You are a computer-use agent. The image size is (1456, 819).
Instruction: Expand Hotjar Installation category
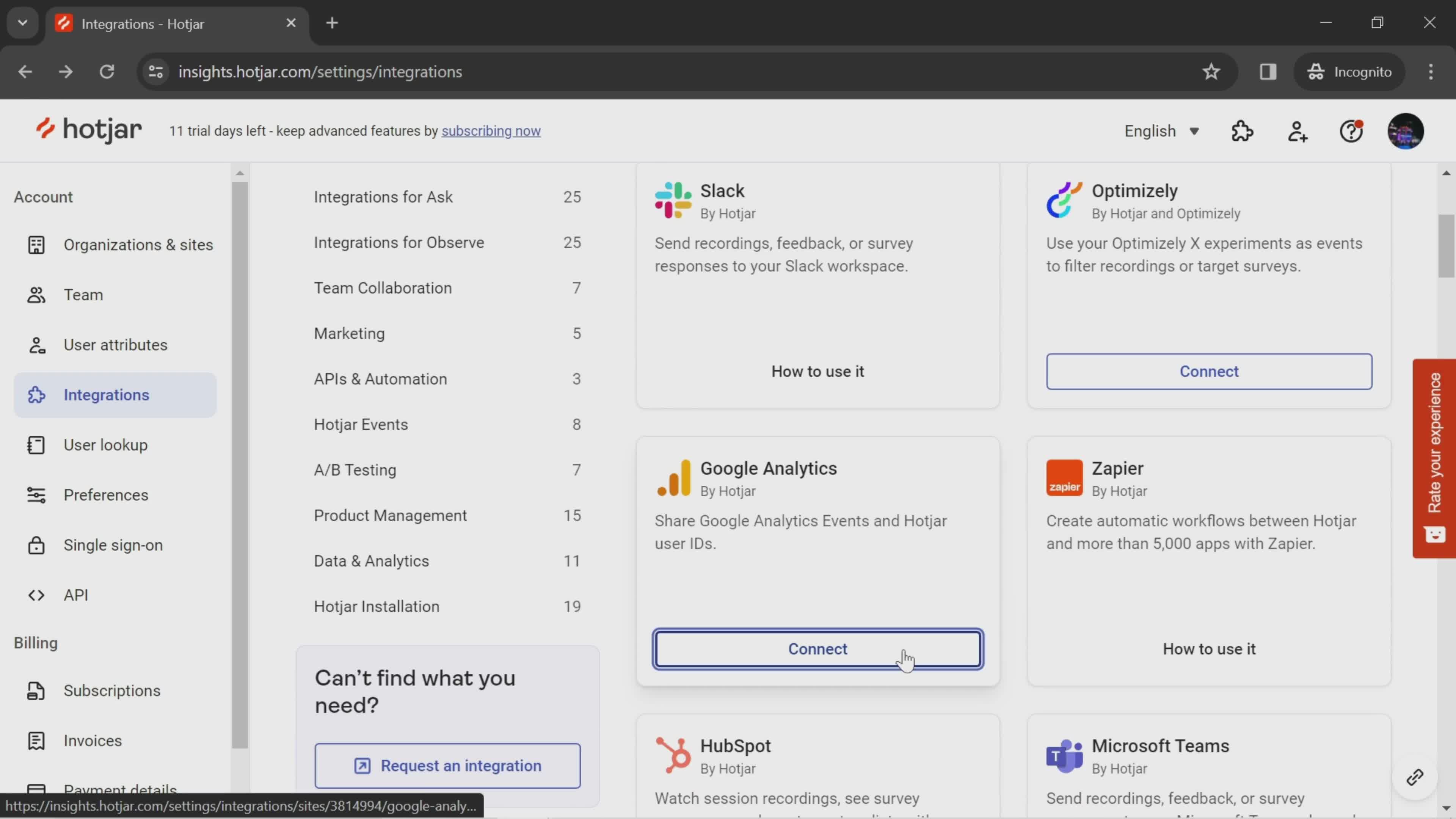click(x=376, y=606)
